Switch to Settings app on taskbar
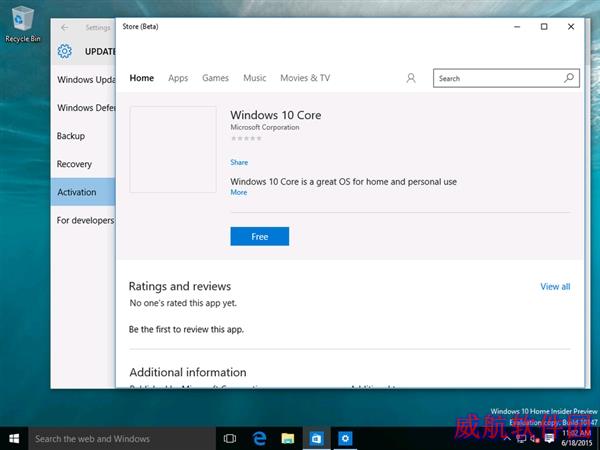Screen dimensions: 600x450 pos(345,439)
